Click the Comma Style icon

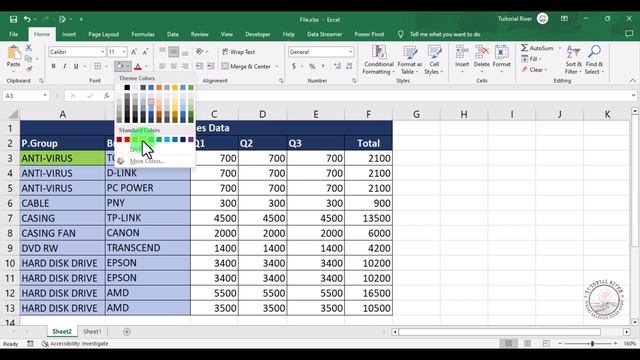[323, 66]
